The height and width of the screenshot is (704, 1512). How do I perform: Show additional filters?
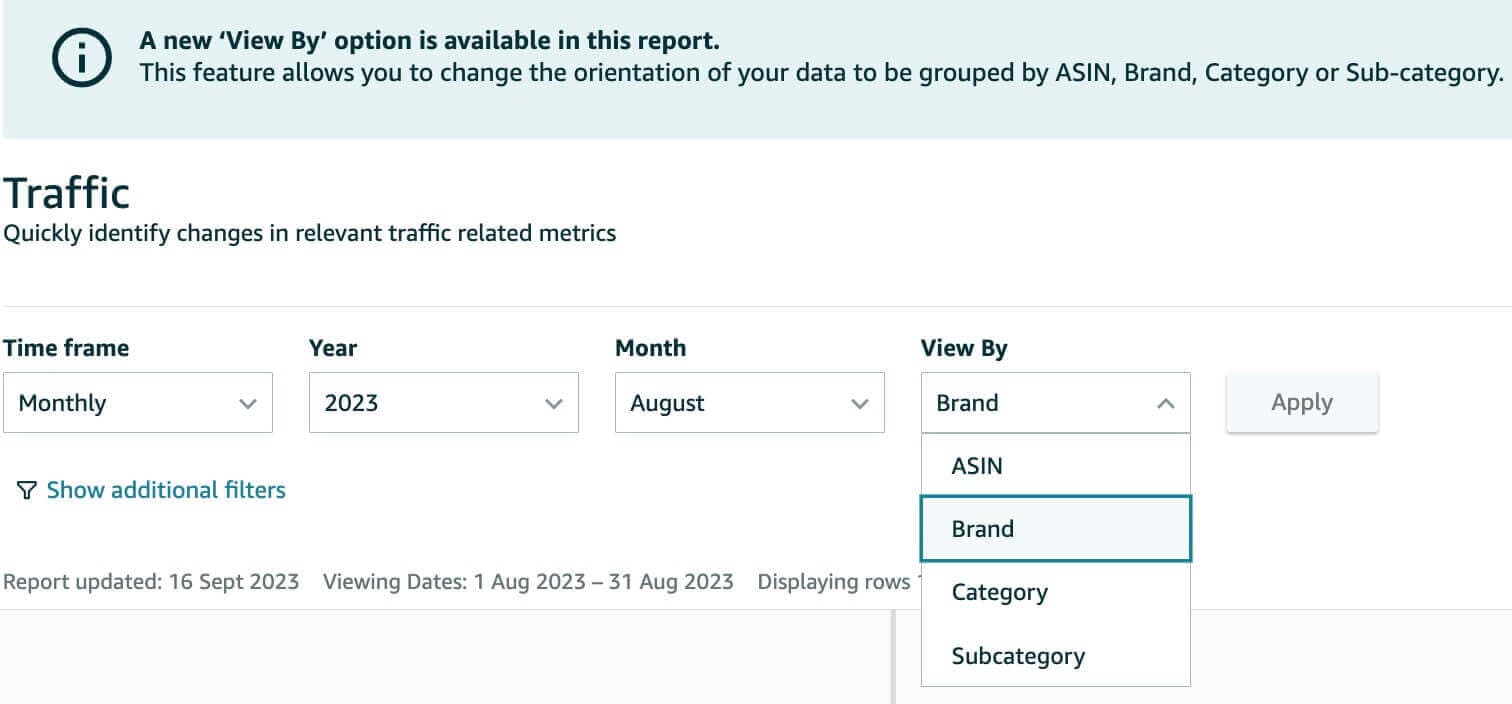point(166,490)
